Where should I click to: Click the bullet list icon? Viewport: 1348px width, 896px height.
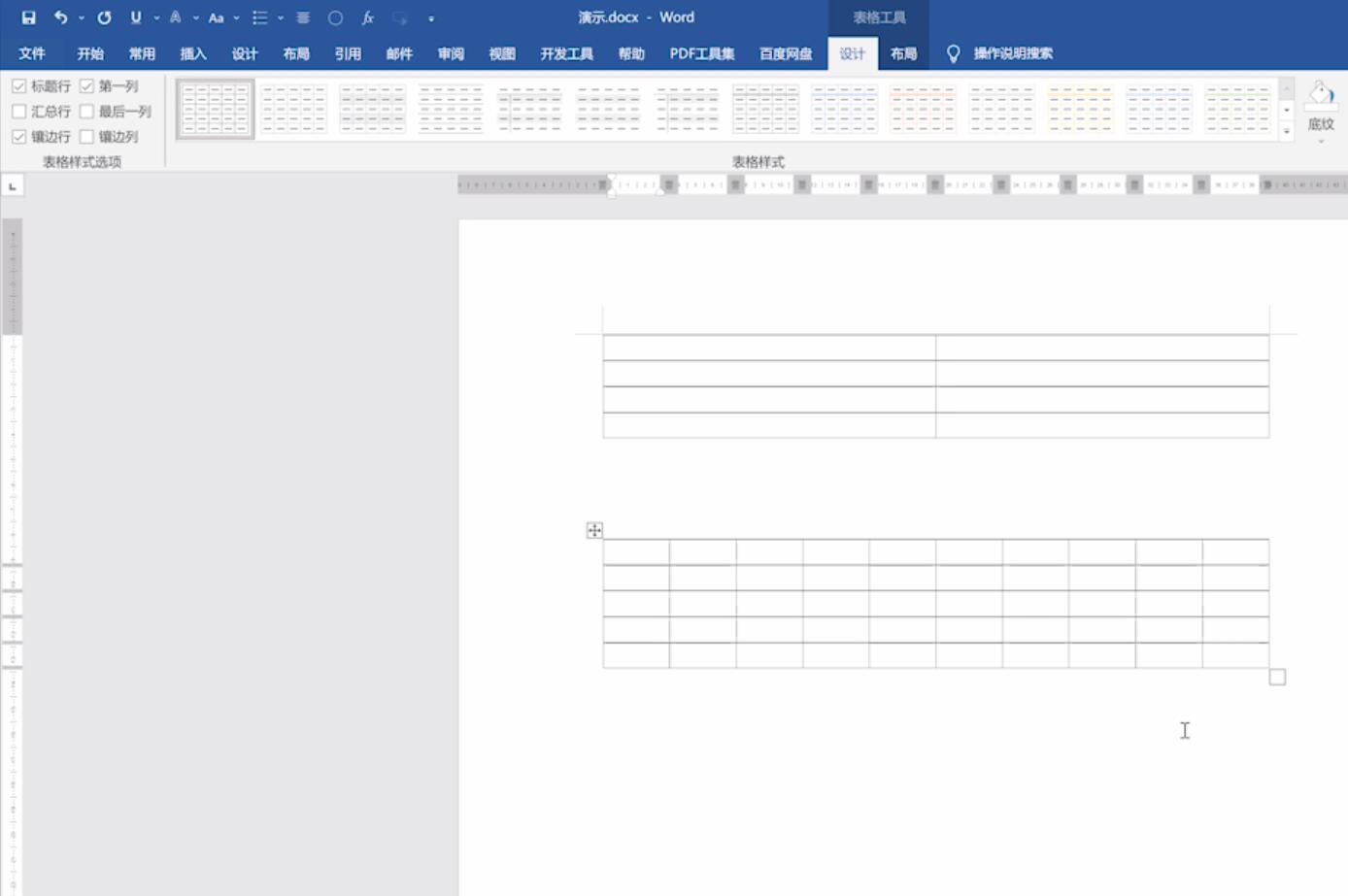tap(259, 17)
